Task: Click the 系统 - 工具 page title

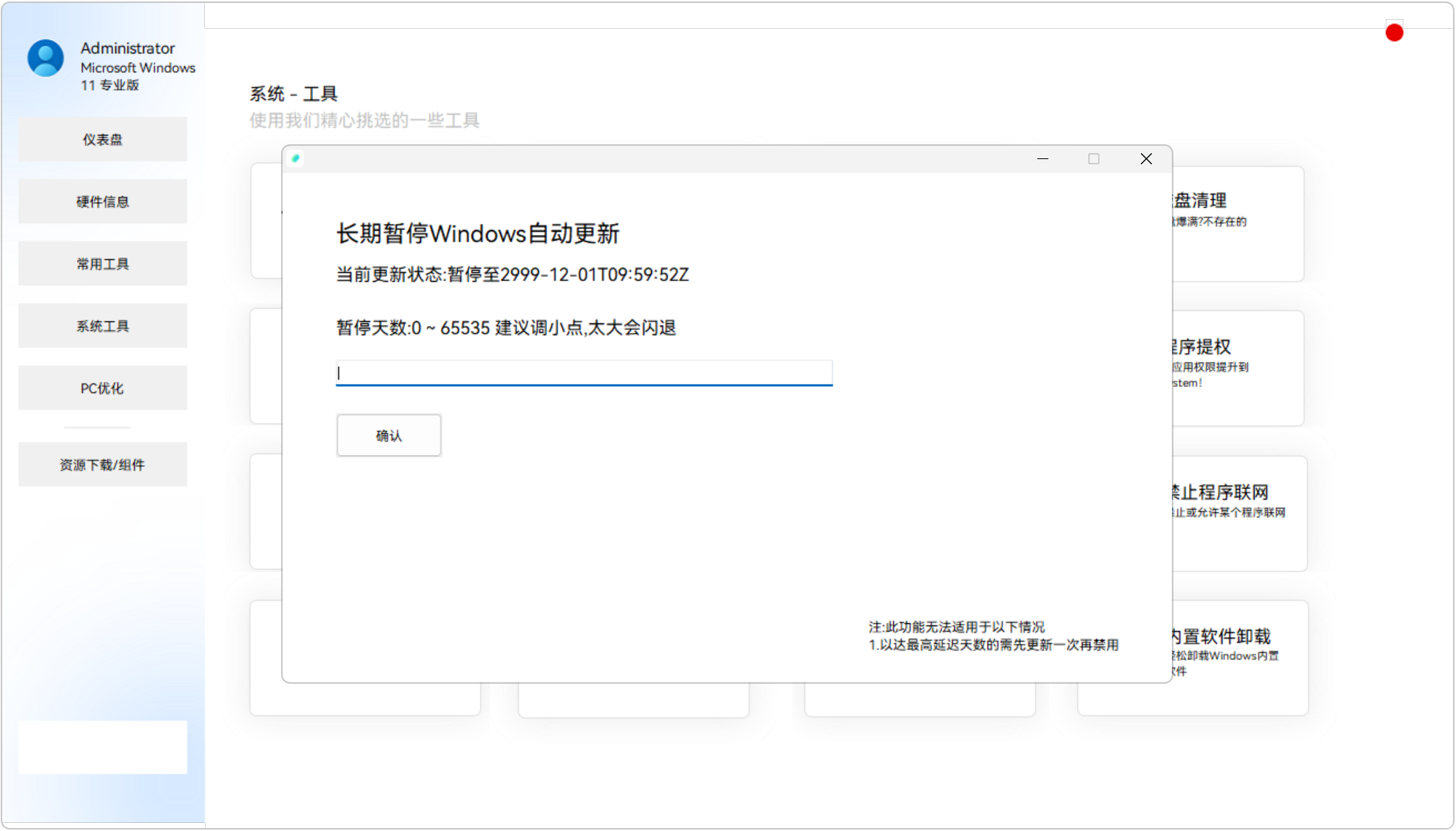Action: (293, 94)
